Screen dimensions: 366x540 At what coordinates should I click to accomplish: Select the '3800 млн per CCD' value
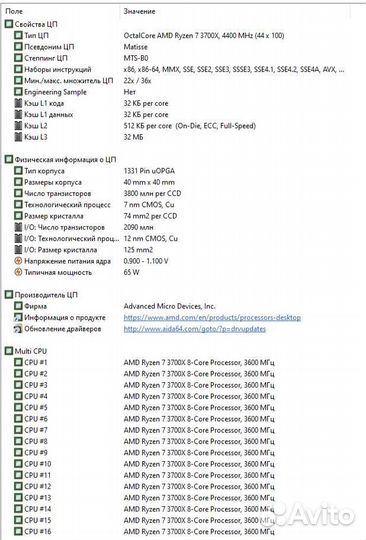point(152,193)
